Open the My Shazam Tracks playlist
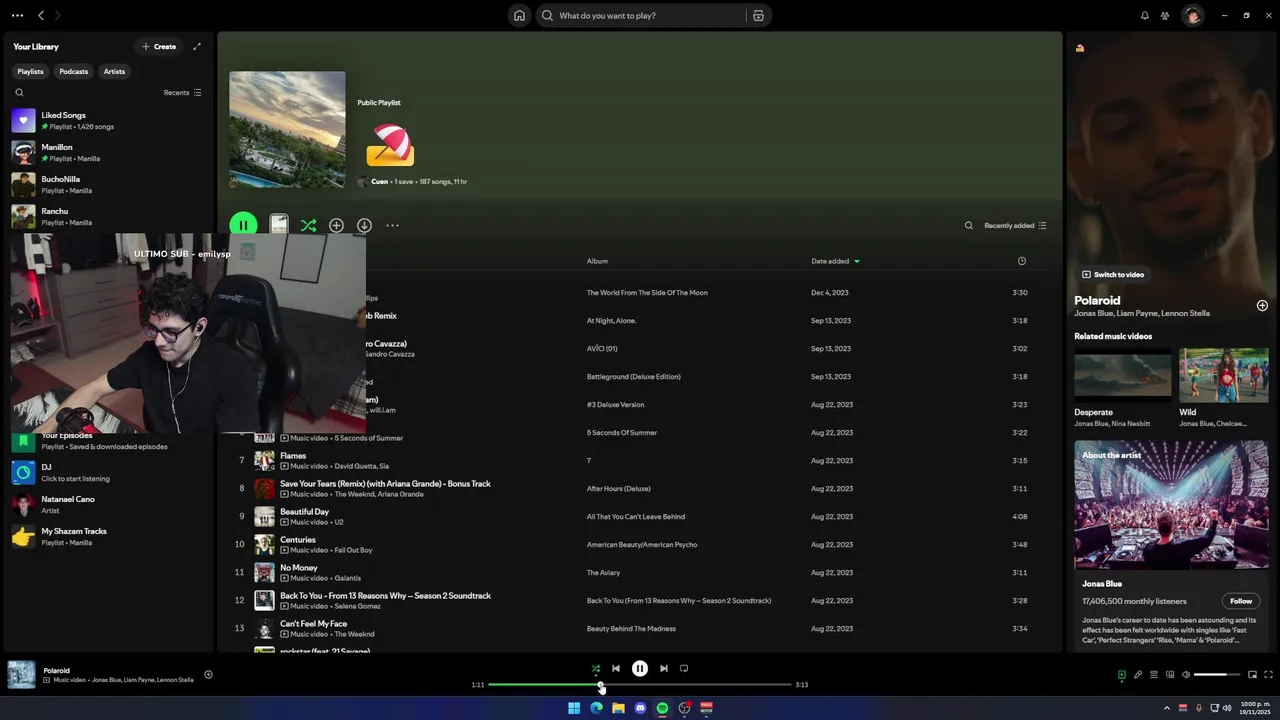 tap(108, 537)
